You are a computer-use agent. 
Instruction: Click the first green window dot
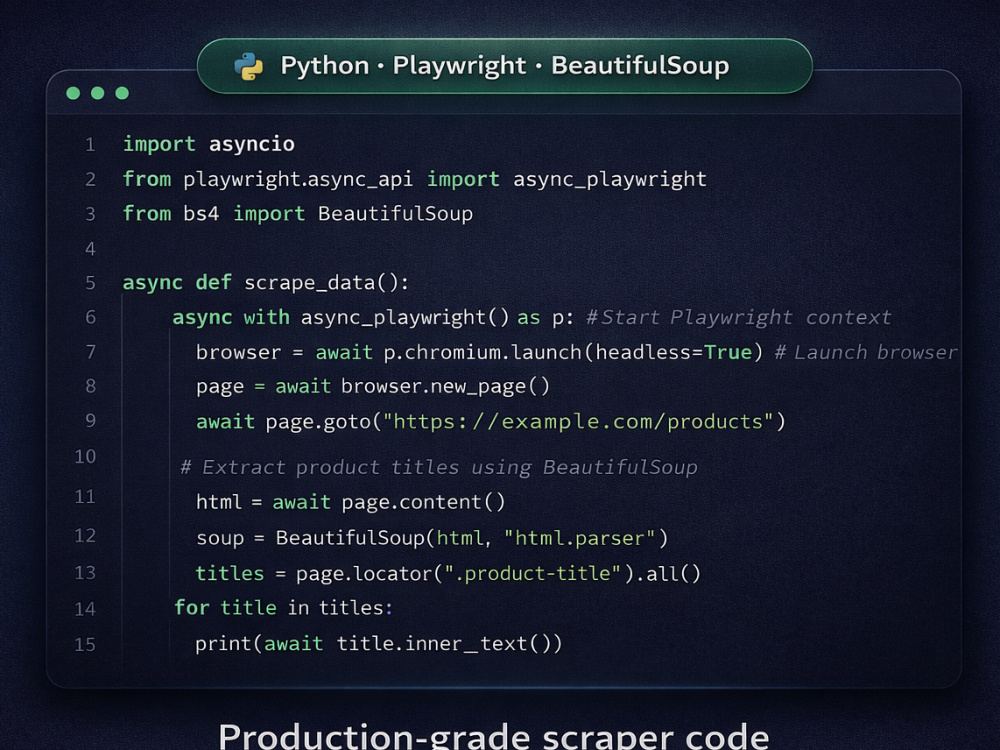(73, 93)
